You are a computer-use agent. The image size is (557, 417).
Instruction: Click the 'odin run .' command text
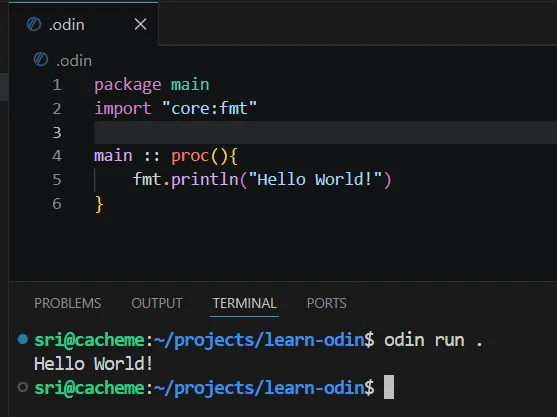pos(433,340)
